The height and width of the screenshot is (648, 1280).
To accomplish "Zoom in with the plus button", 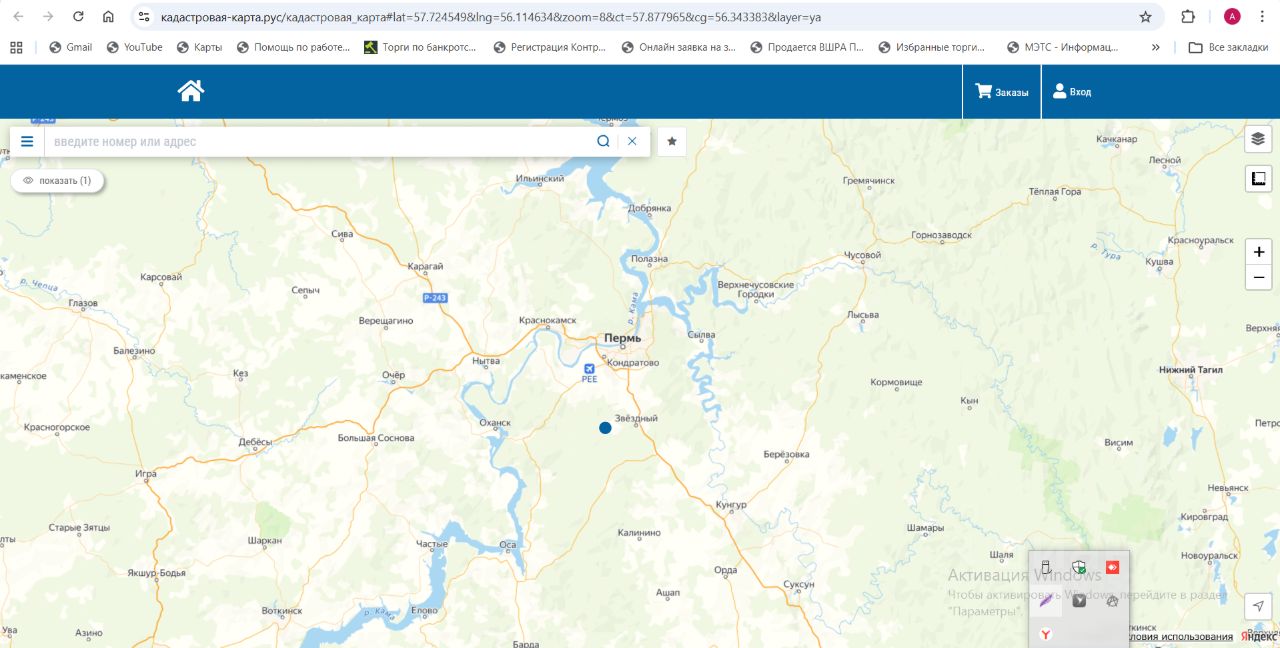I will pos(1258,252).
